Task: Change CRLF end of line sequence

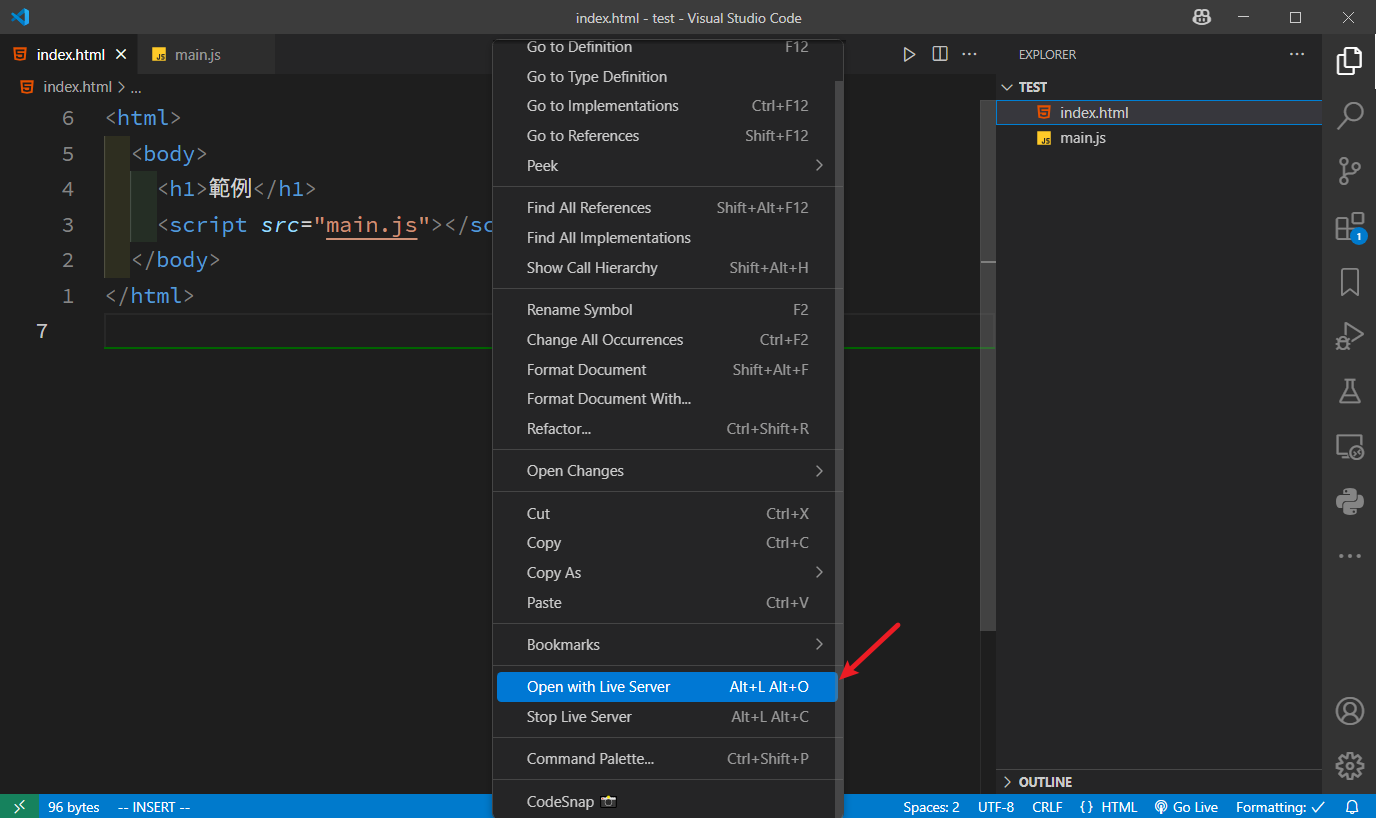Action: [x=1047, y=807]
